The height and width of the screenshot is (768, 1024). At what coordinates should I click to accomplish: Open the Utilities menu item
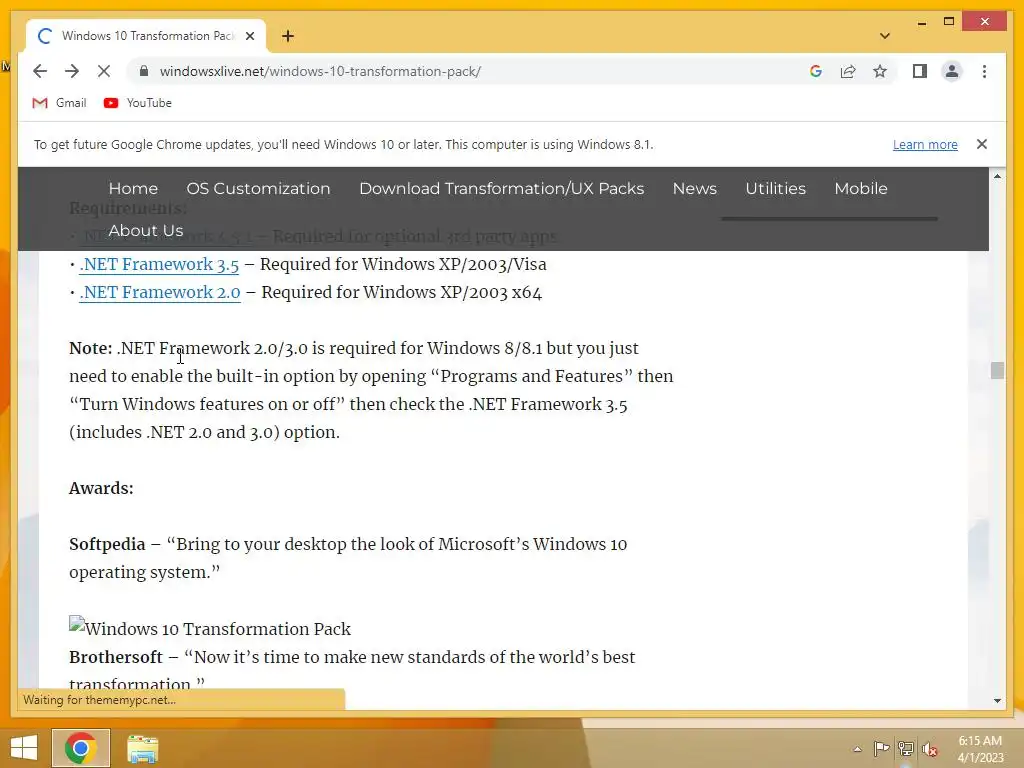(x=775, y=188)
